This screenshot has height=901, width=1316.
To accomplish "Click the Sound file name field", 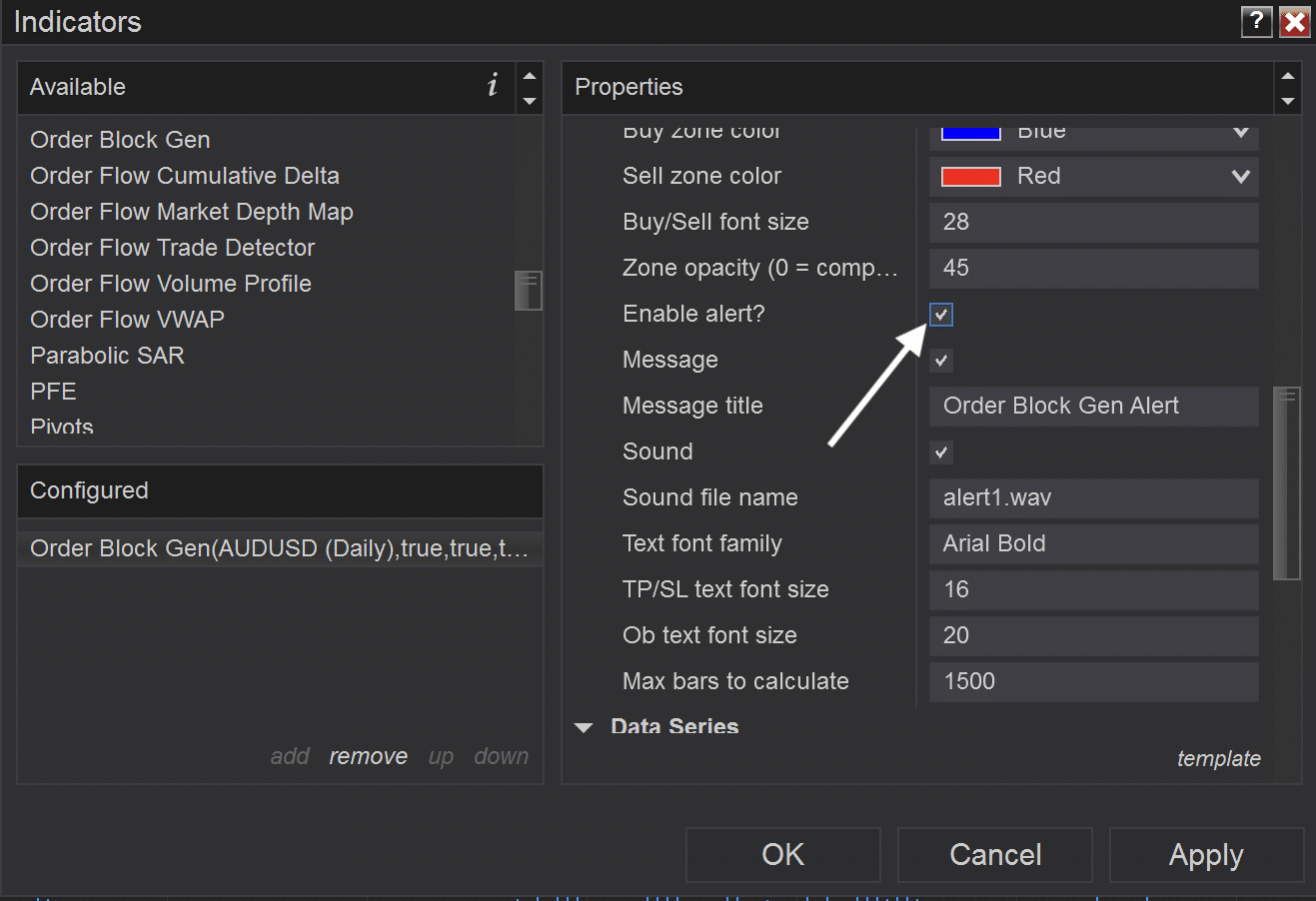I will (x=1093, y=498).
